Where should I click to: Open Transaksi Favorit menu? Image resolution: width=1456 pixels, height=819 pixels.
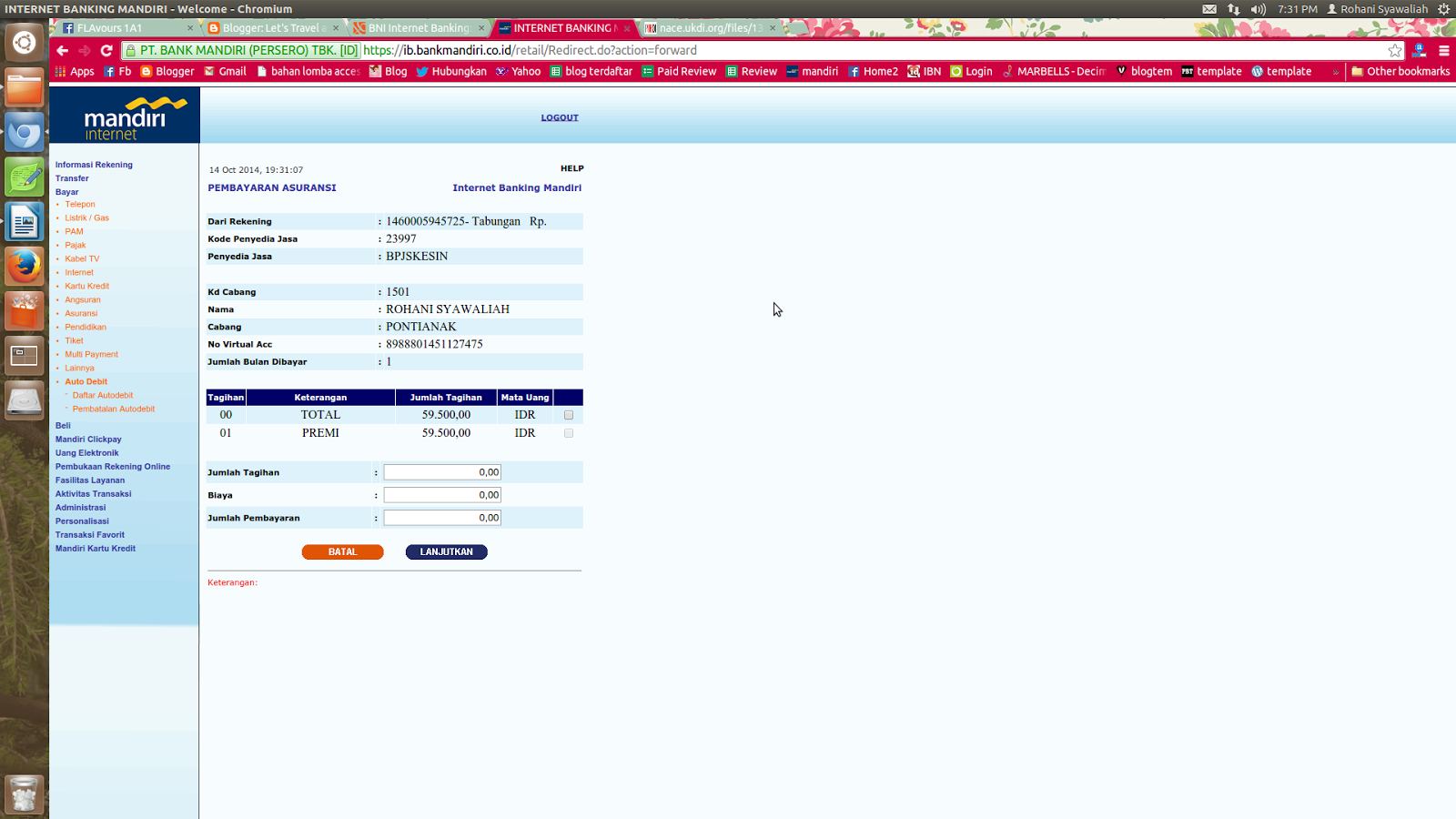pyautogui.click(x=90, y=535)
